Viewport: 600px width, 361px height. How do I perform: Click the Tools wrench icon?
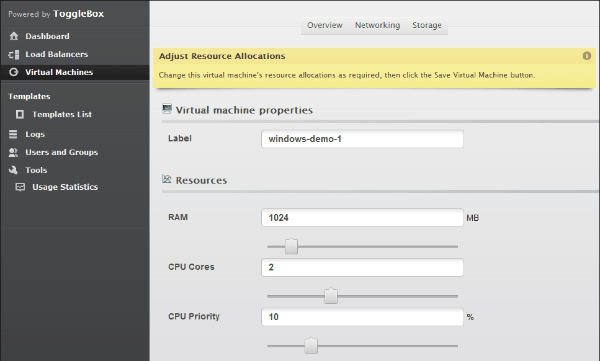click(13, 170)
